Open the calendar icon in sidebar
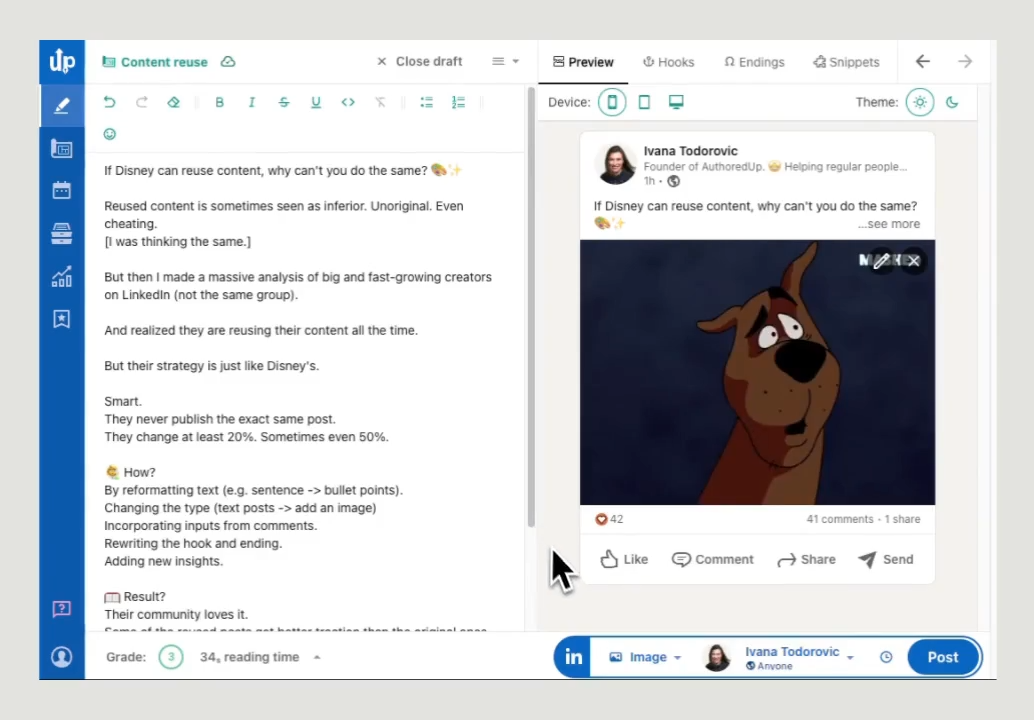The width and height of the screenshot is (1034, 720). click(62, 191)
